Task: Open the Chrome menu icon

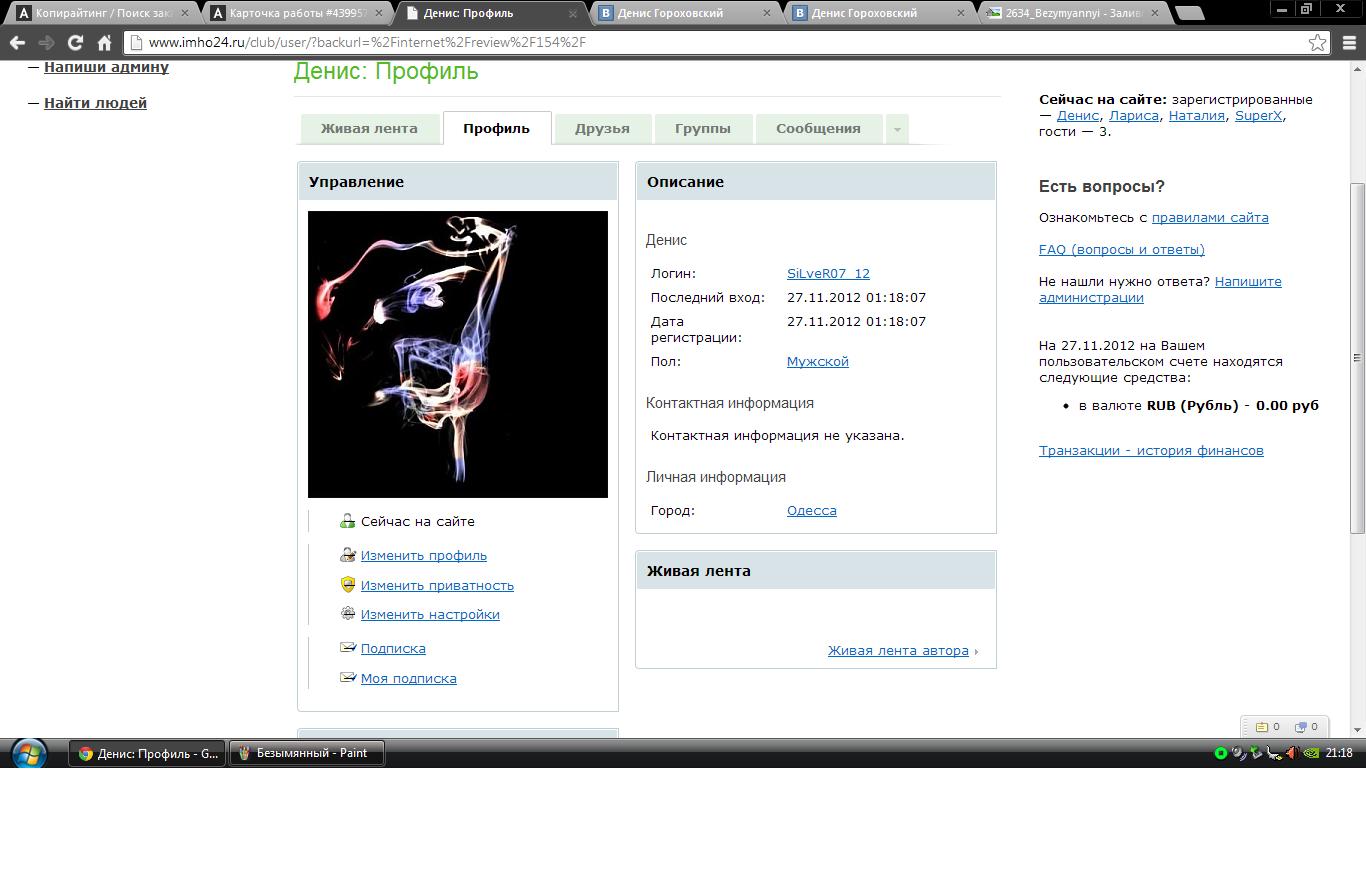Action: [1350, 42]
